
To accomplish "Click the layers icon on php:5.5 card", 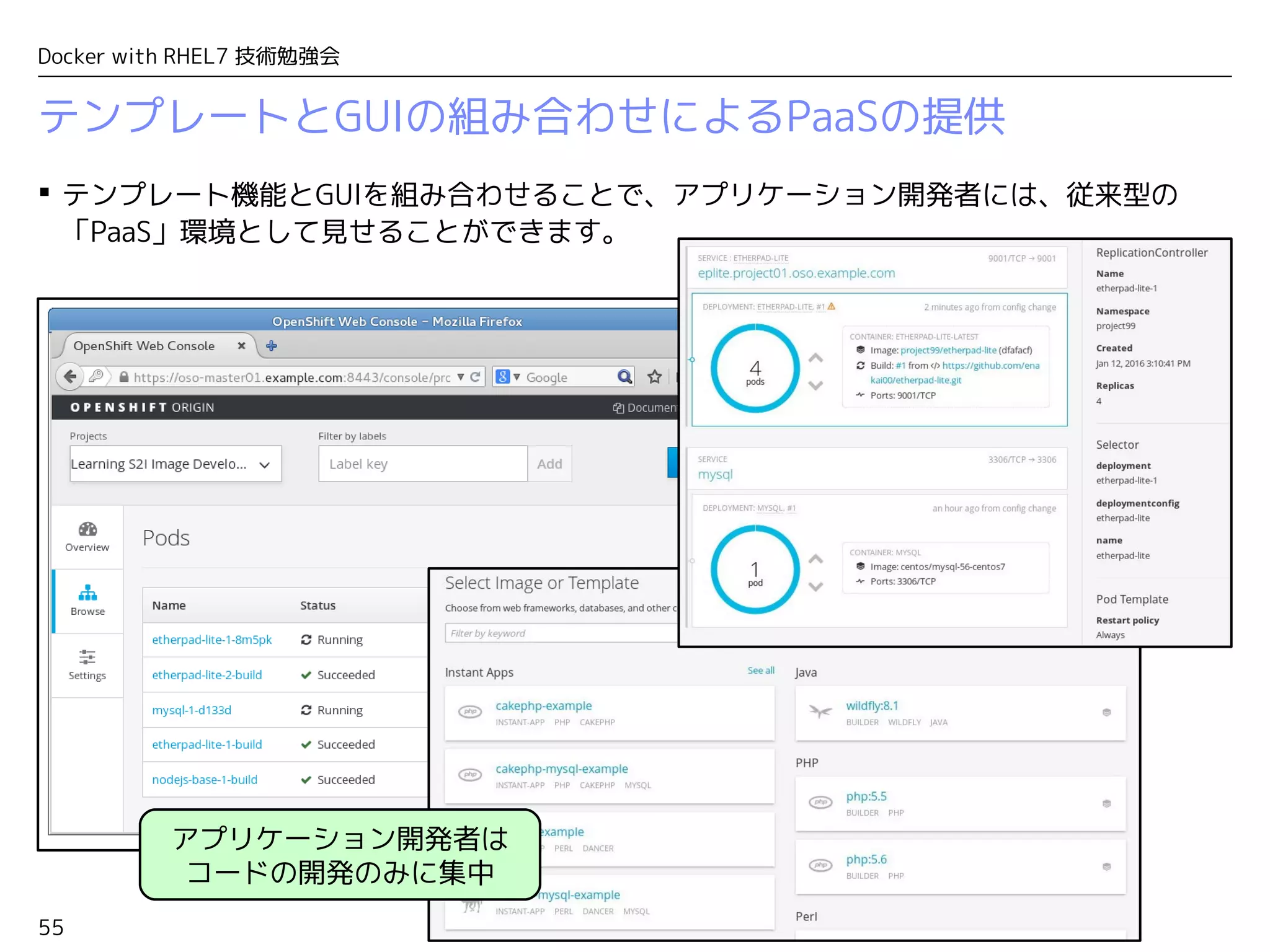I will [1106, 803].
